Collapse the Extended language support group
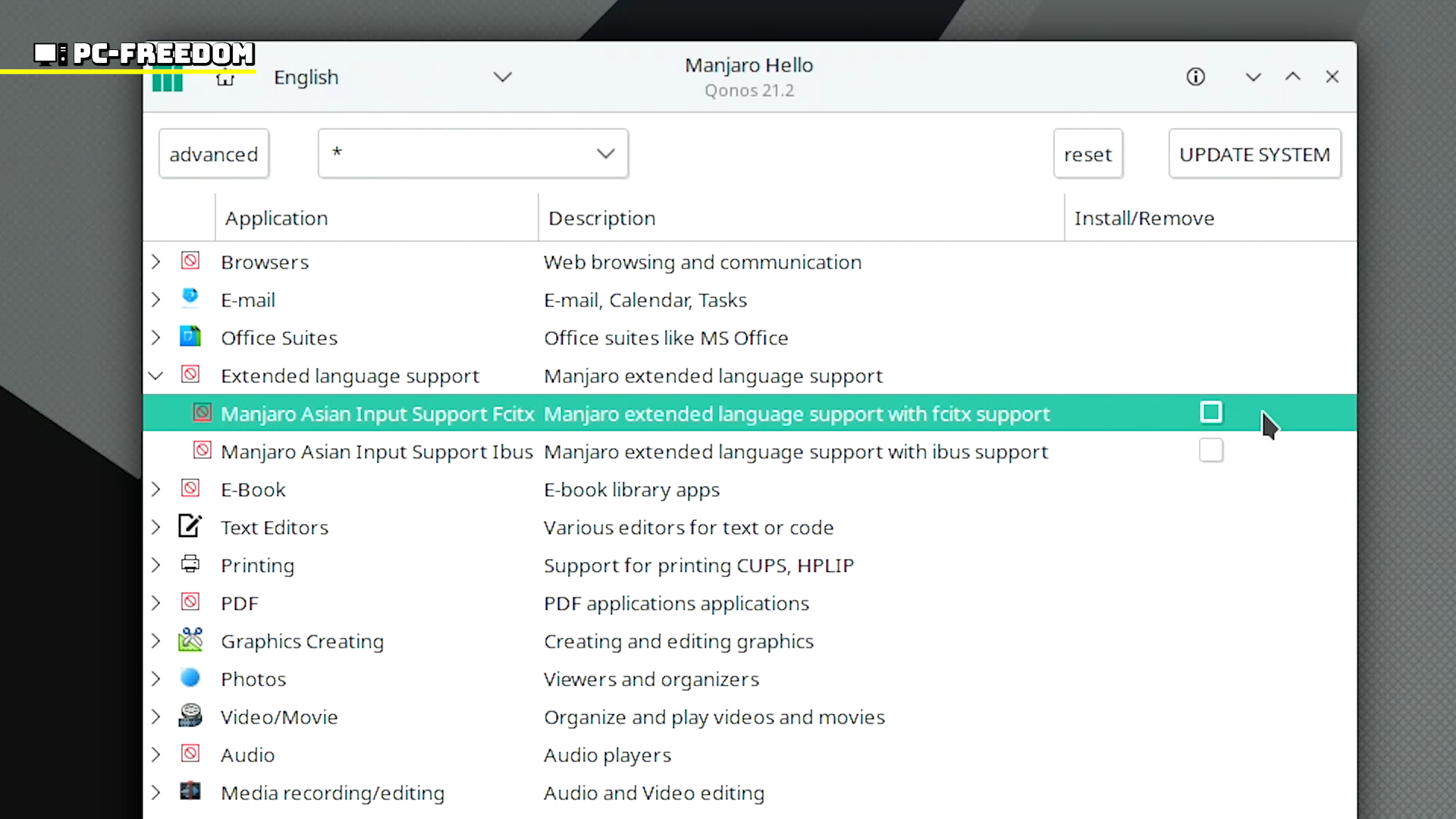The image size is (1456, 819). 156,375
